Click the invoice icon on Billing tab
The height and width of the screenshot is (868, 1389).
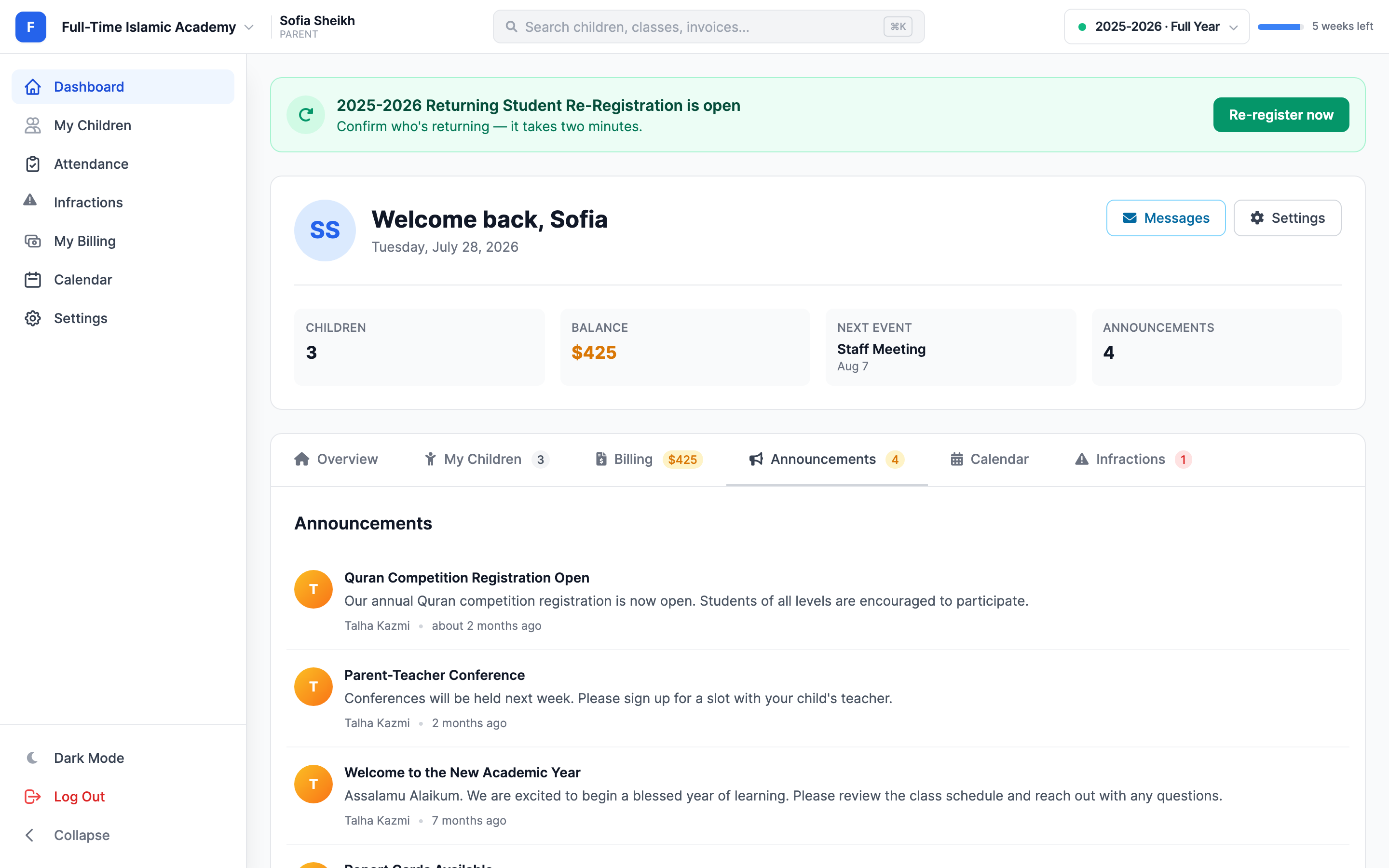pos(601,459)
